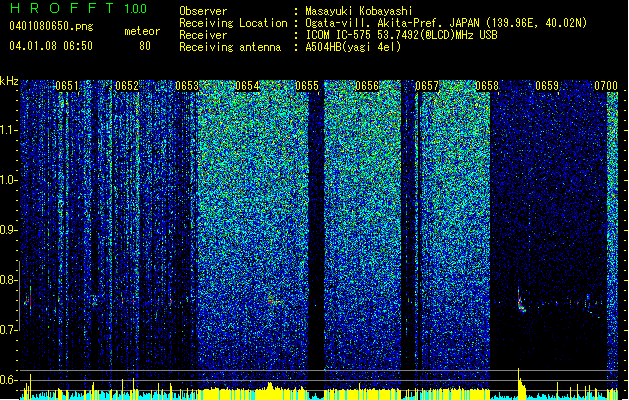
Task: Click the ICOM IC-575 receiver details
Action: coord(402,35)
